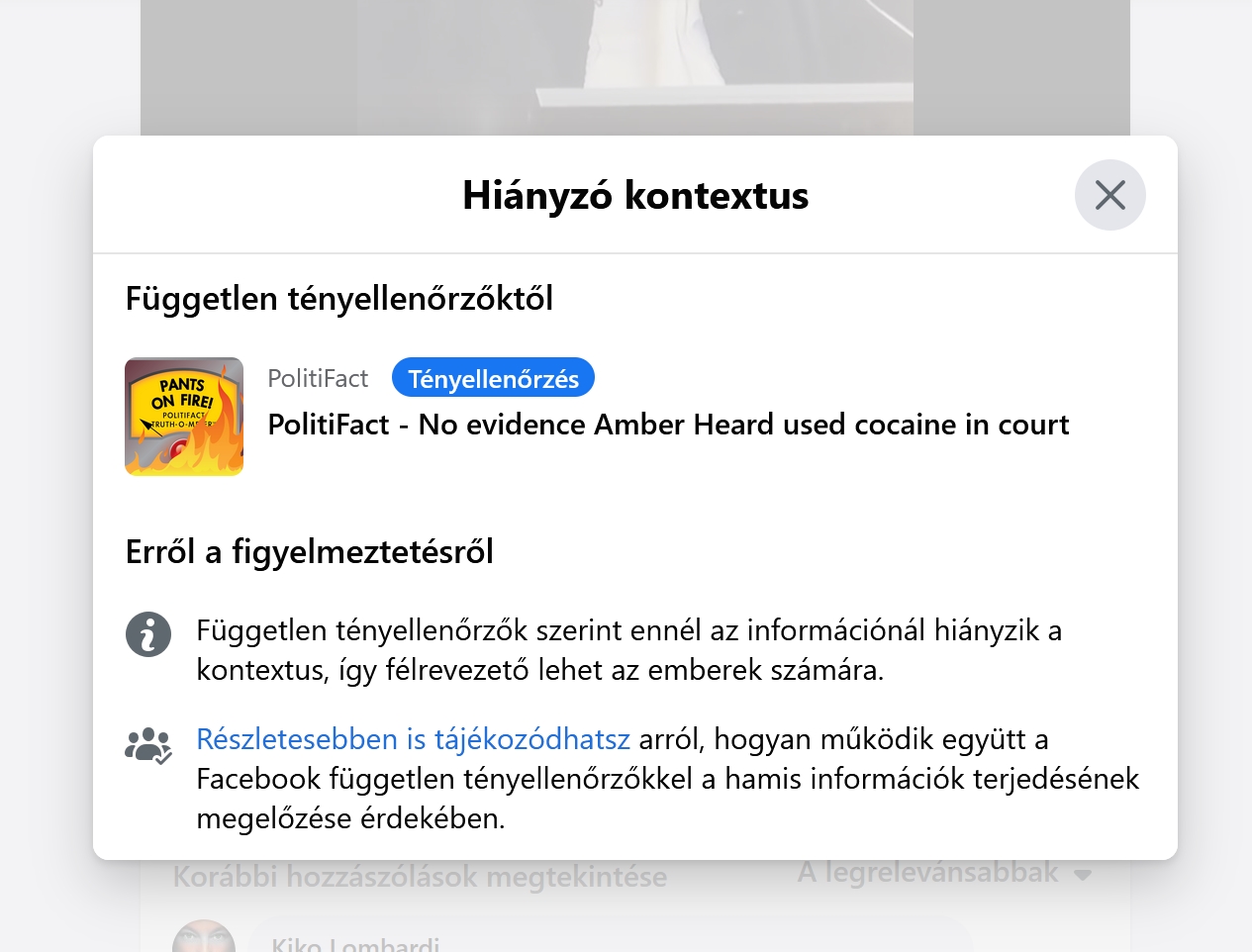Click the Erről a figyelmeztetésről heading
The height and width of the screenshot is (952, 1252).
tap(310, 551)
